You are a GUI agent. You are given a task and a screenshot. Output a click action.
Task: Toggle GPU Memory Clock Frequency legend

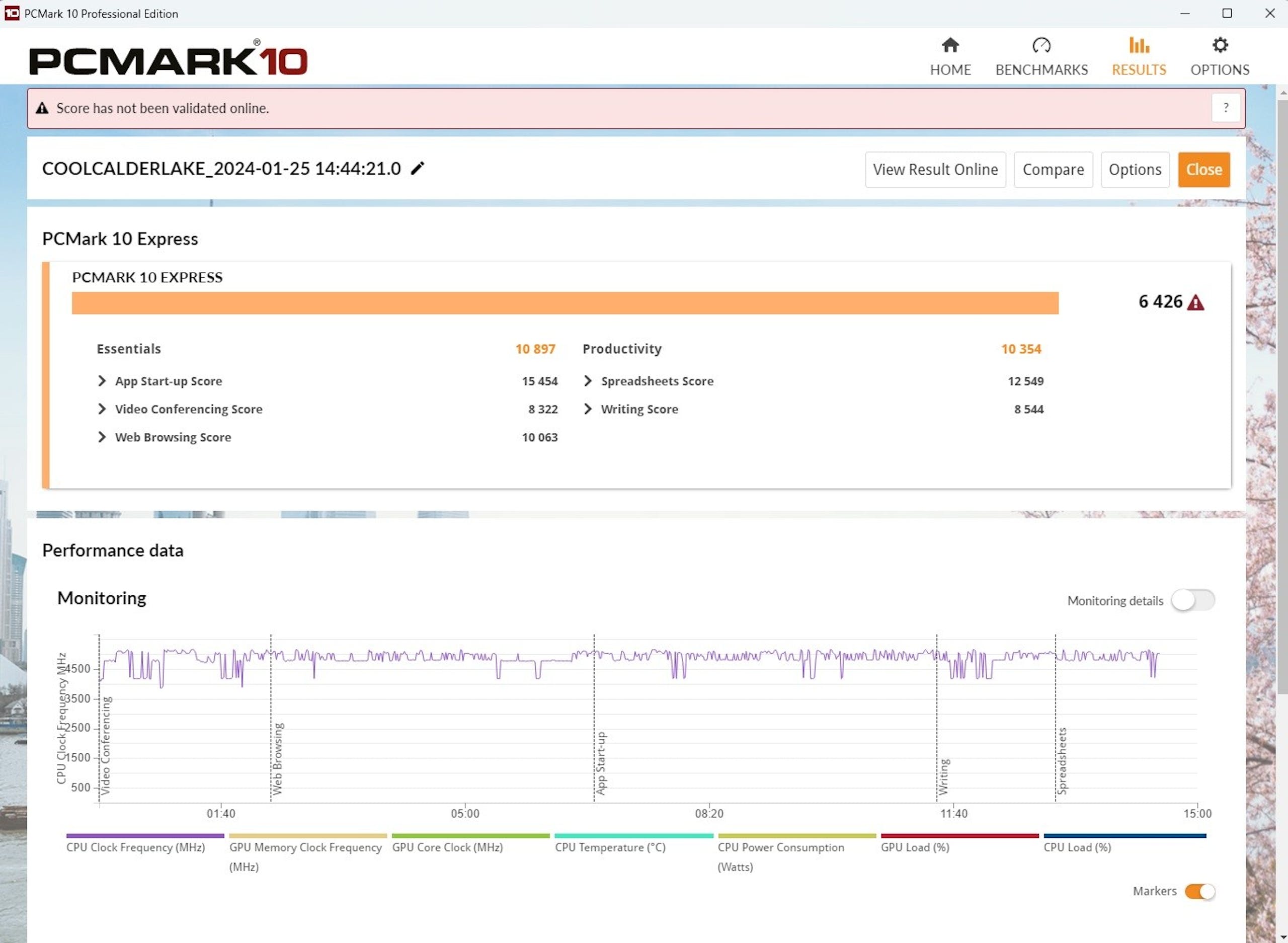(307, 853)
